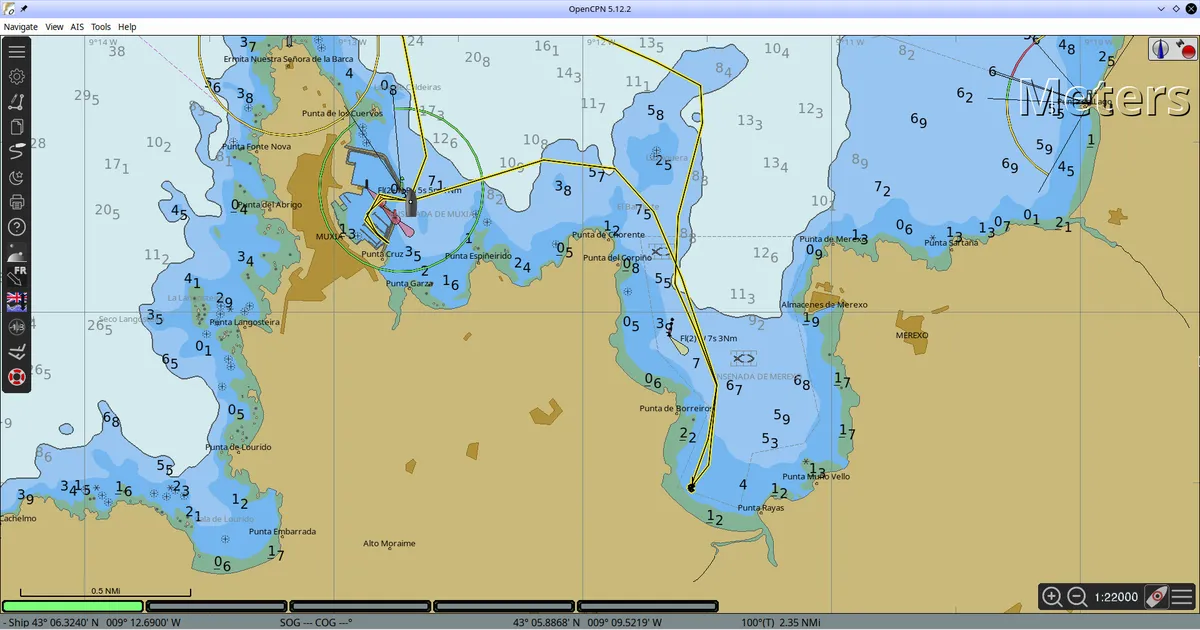Expand the left toolbar hamburger menu
The image size is (1200, 630).
17,51
